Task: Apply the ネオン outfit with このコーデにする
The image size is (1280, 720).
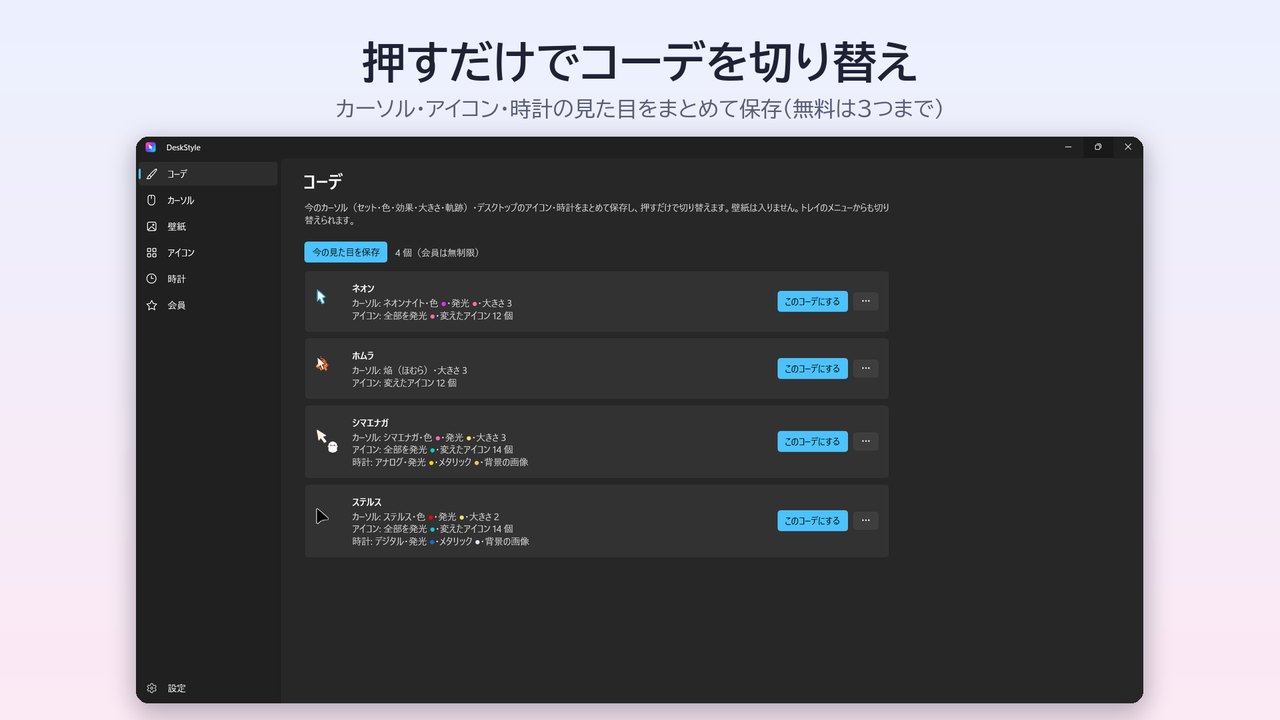Action: pyautogui.click(x=812, y=301)
